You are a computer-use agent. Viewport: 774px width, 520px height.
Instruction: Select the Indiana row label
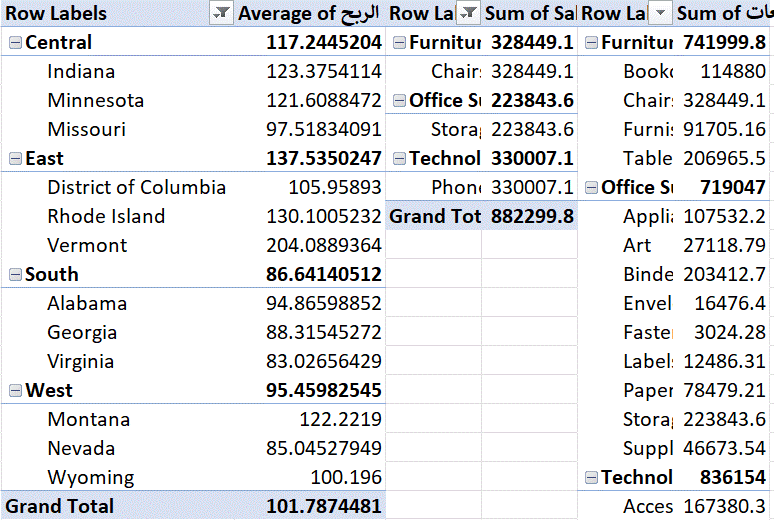(81, 72)
